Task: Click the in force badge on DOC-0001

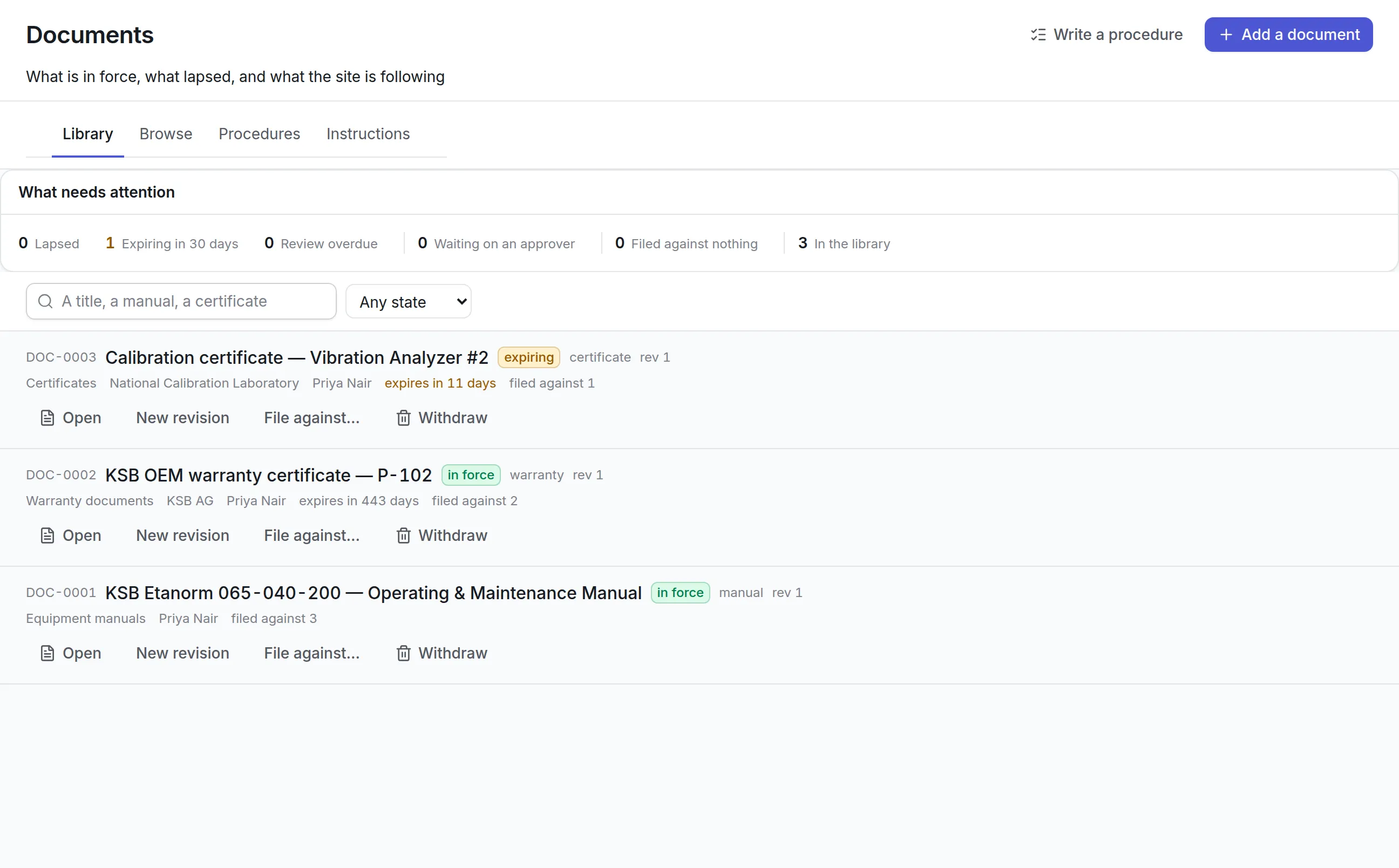Action: click(680, 593)
